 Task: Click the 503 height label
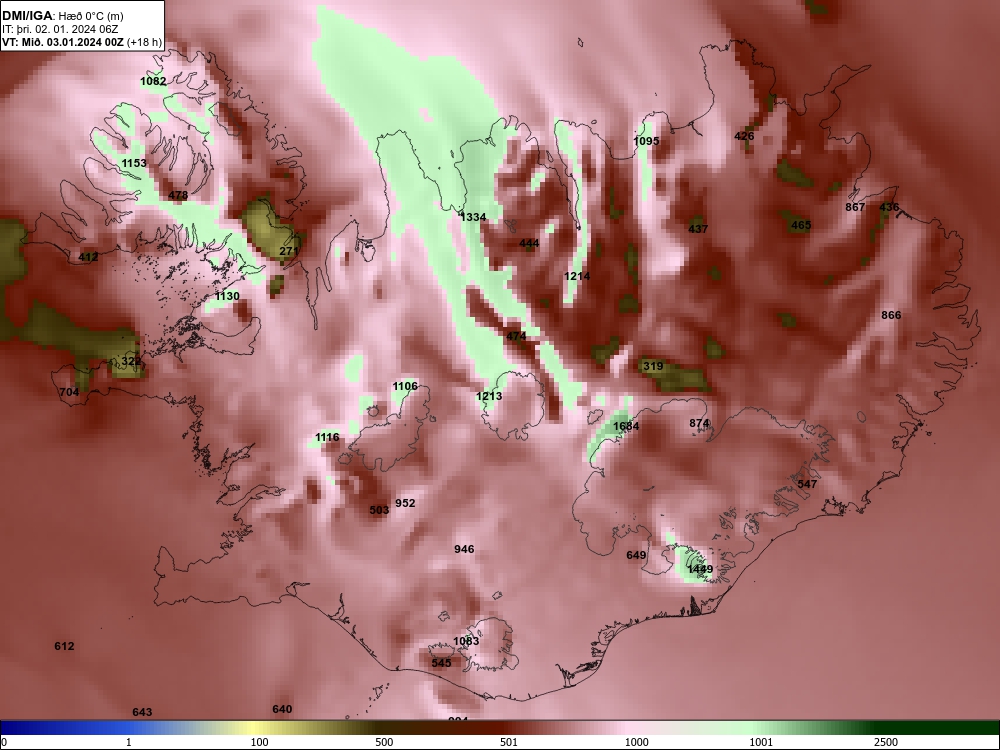379,510
